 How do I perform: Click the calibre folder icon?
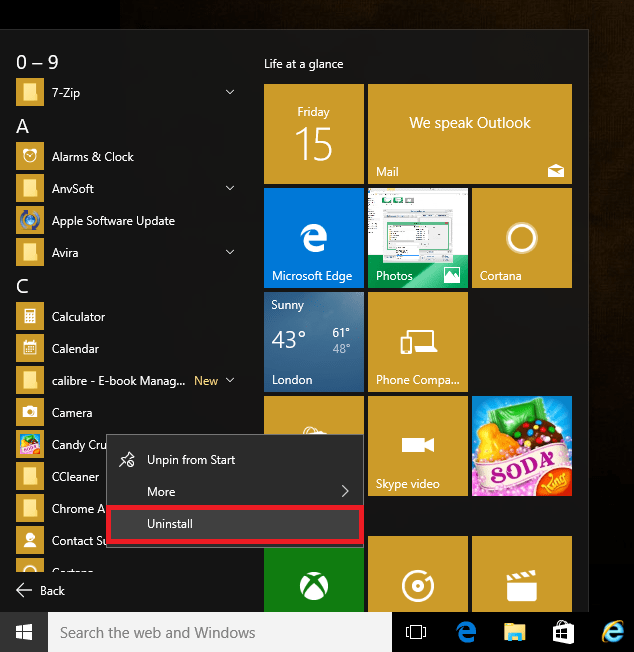point(30,380)
